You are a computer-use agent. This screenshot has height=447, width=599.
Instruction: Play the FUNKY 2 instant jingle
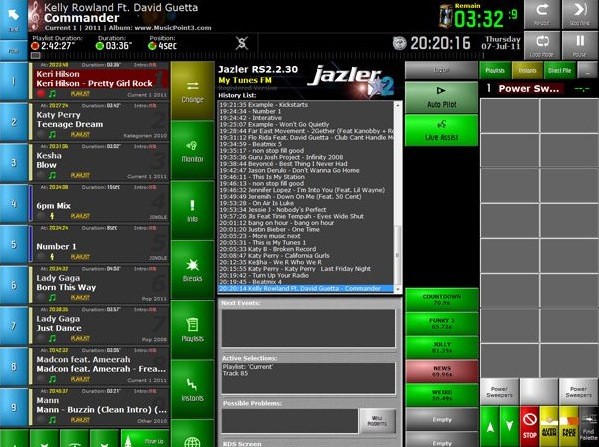[x=442, y=324]
